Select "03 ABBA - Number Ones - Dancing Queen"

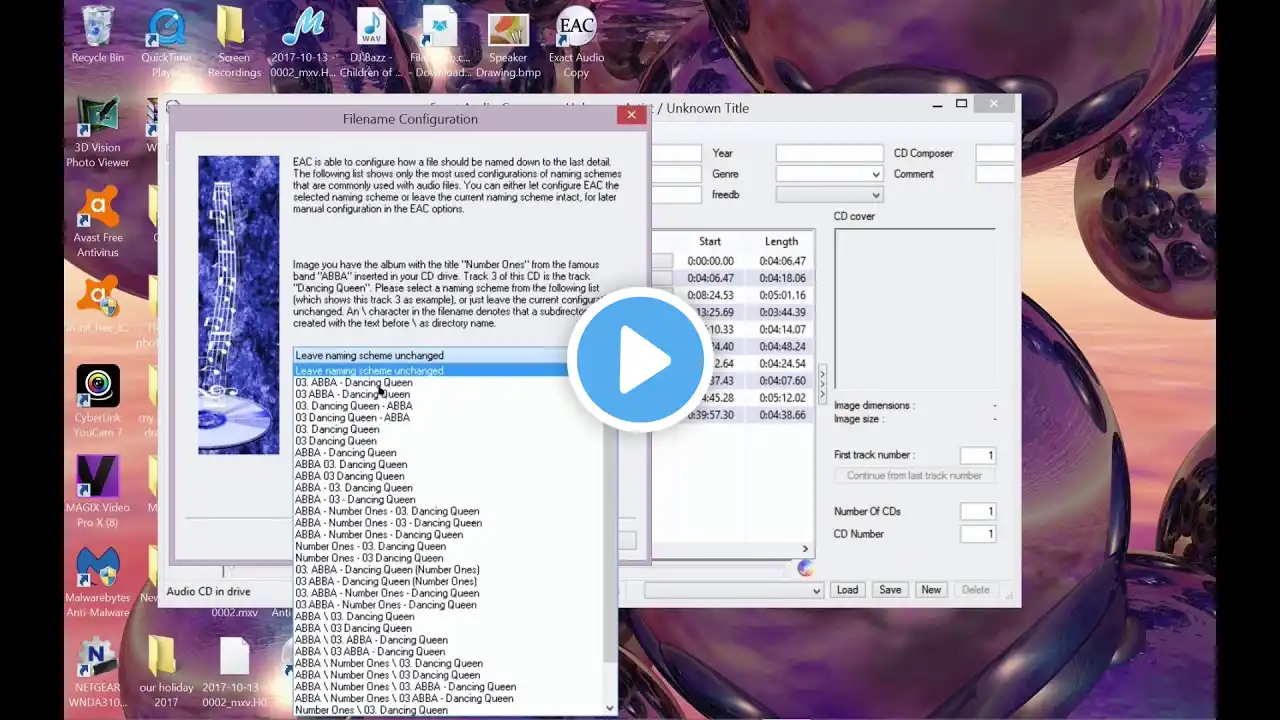386,605
